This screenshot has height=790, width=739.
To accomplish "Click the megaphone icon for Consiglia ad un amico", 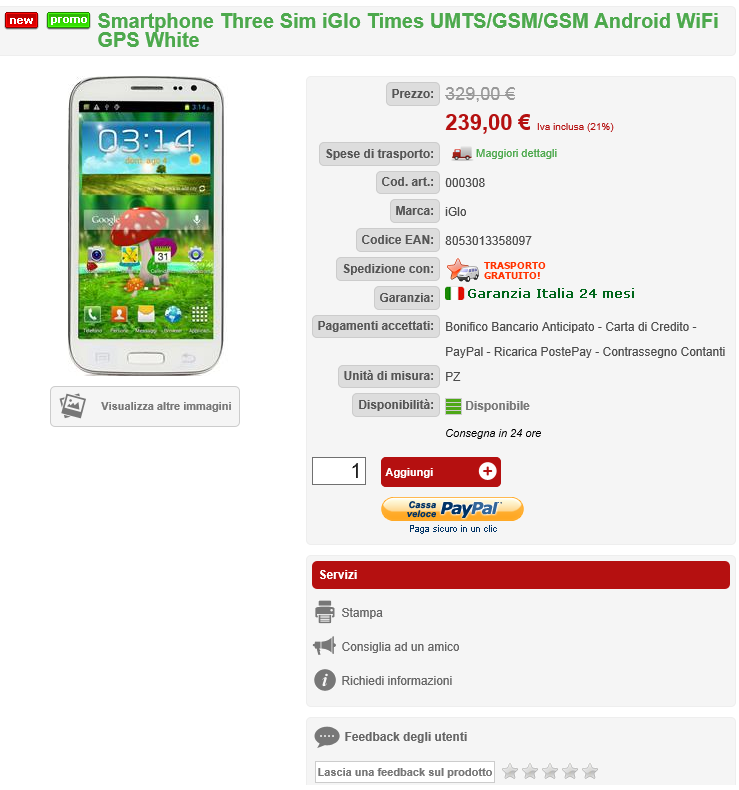I will click(x=324, y=646).
